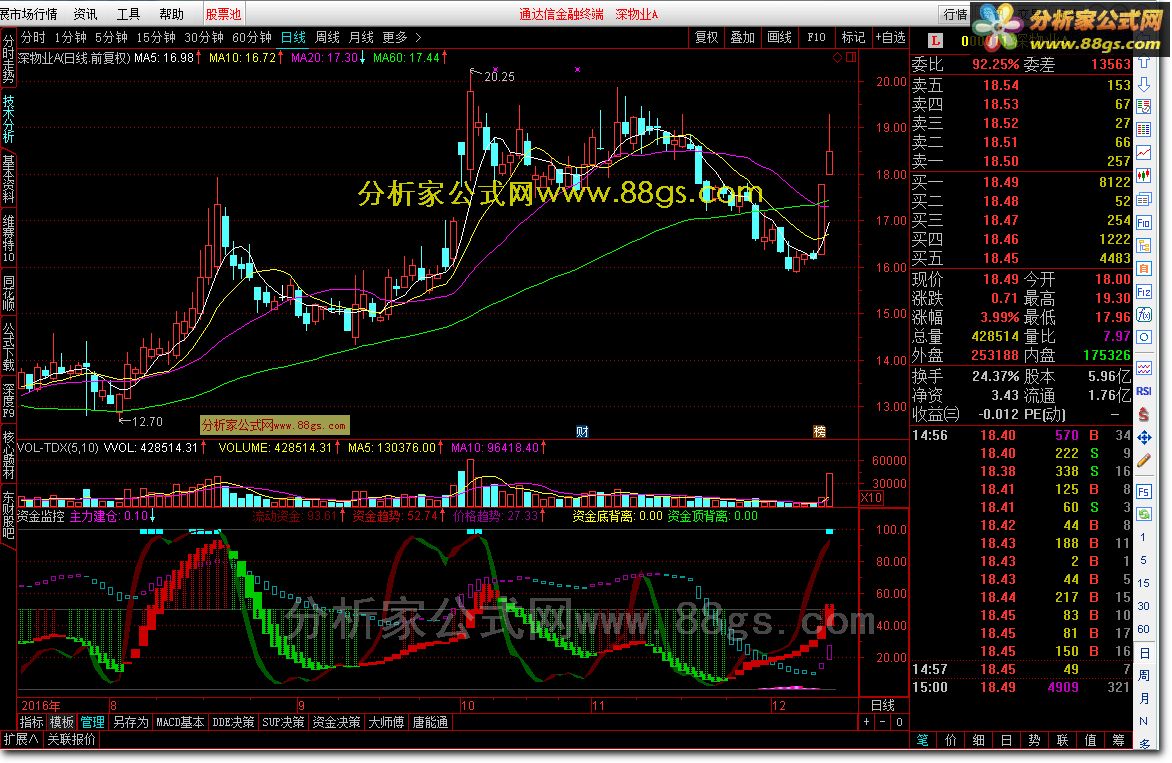
Task: Switch to 15分钟 period tab
Action: coord(155,37)
